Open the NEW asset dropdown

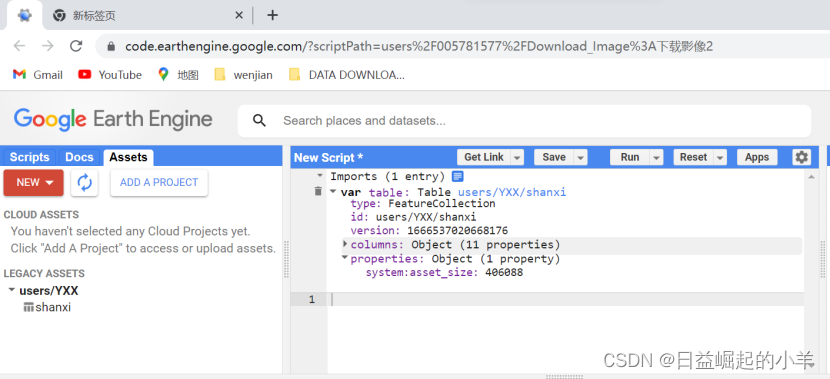[34, 183]
